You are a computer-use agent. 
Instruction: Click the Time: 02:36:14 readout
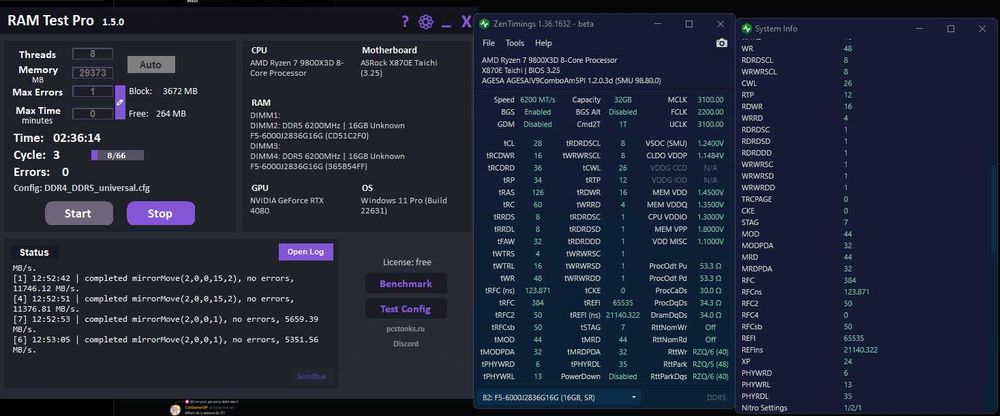click(57, 138)
